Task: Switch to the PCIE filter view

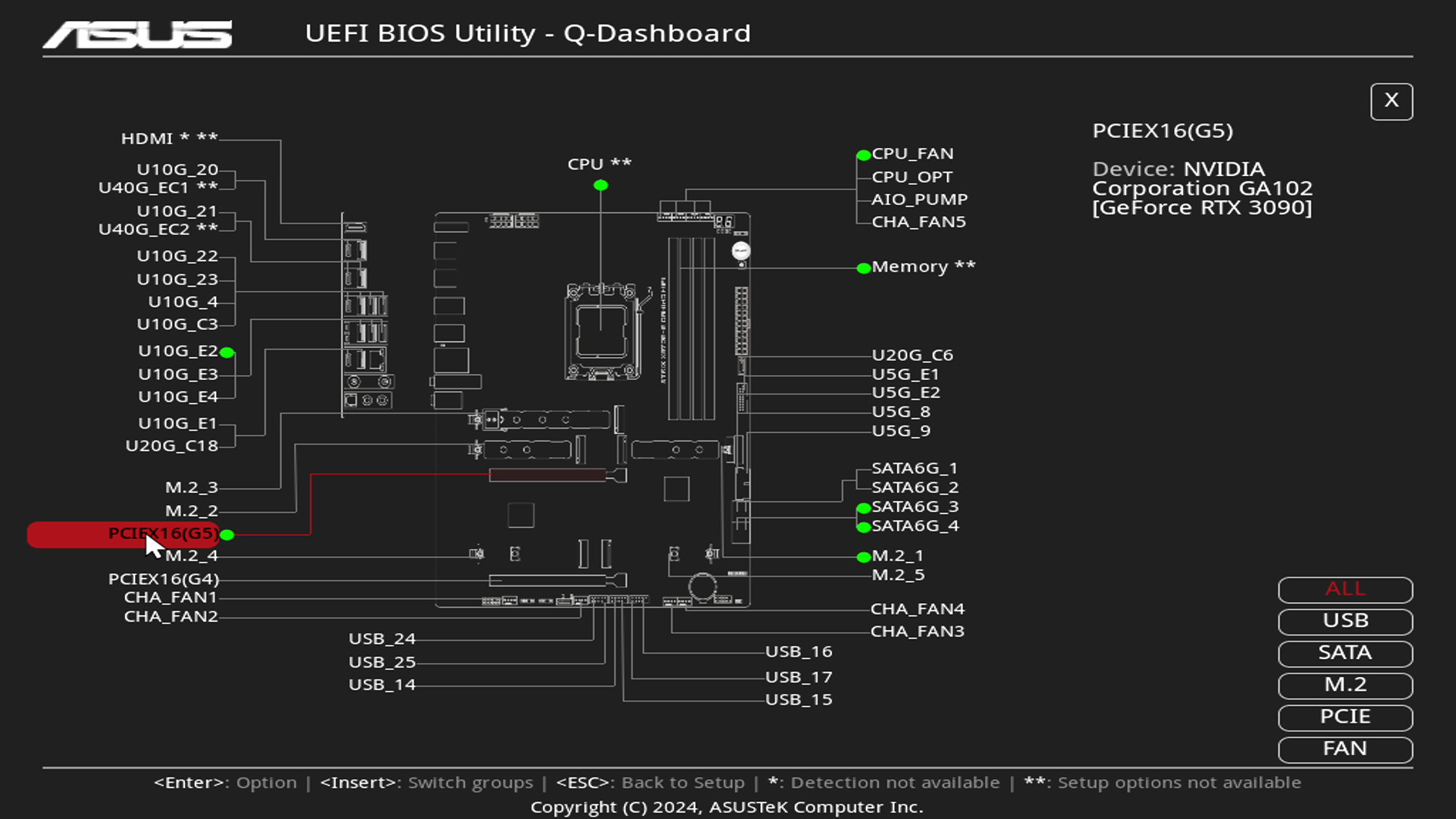Action: [1345, 717]
